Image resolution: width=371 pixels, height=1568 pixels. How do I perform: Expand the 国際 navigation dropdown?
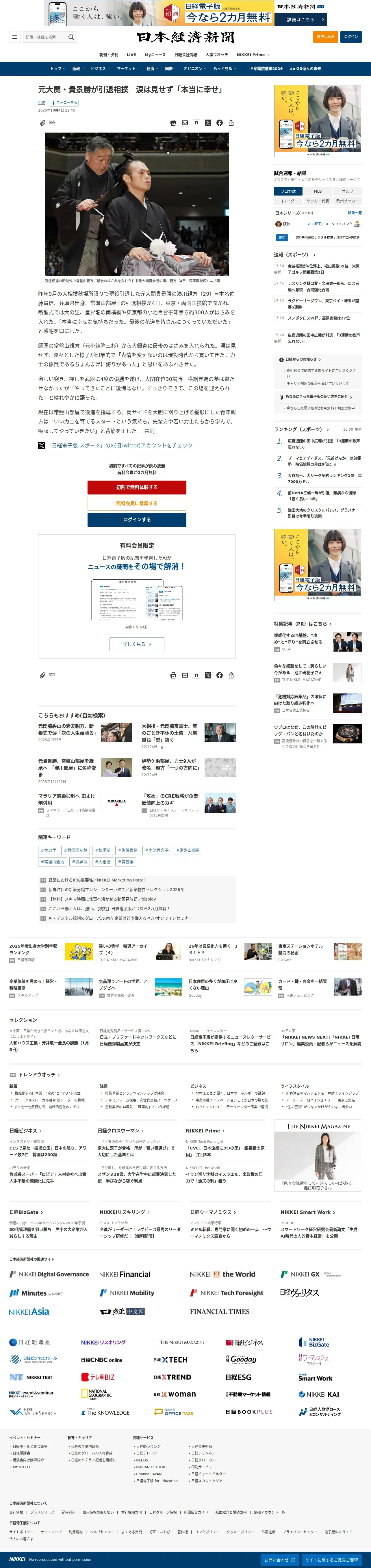pyautogui.click(x=170, y=69)
